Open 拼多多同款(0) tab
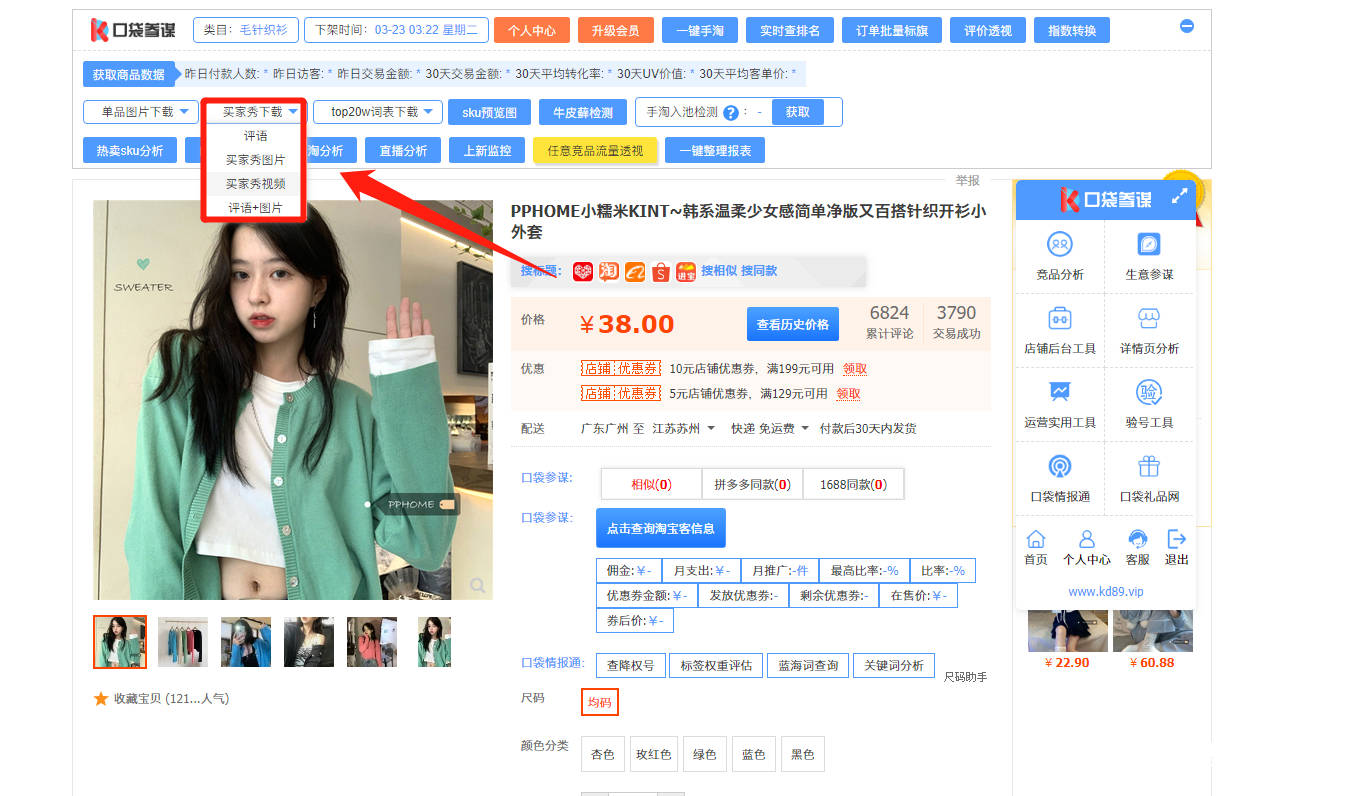This screenshot has height=796, width=1363. pos(752,484)
